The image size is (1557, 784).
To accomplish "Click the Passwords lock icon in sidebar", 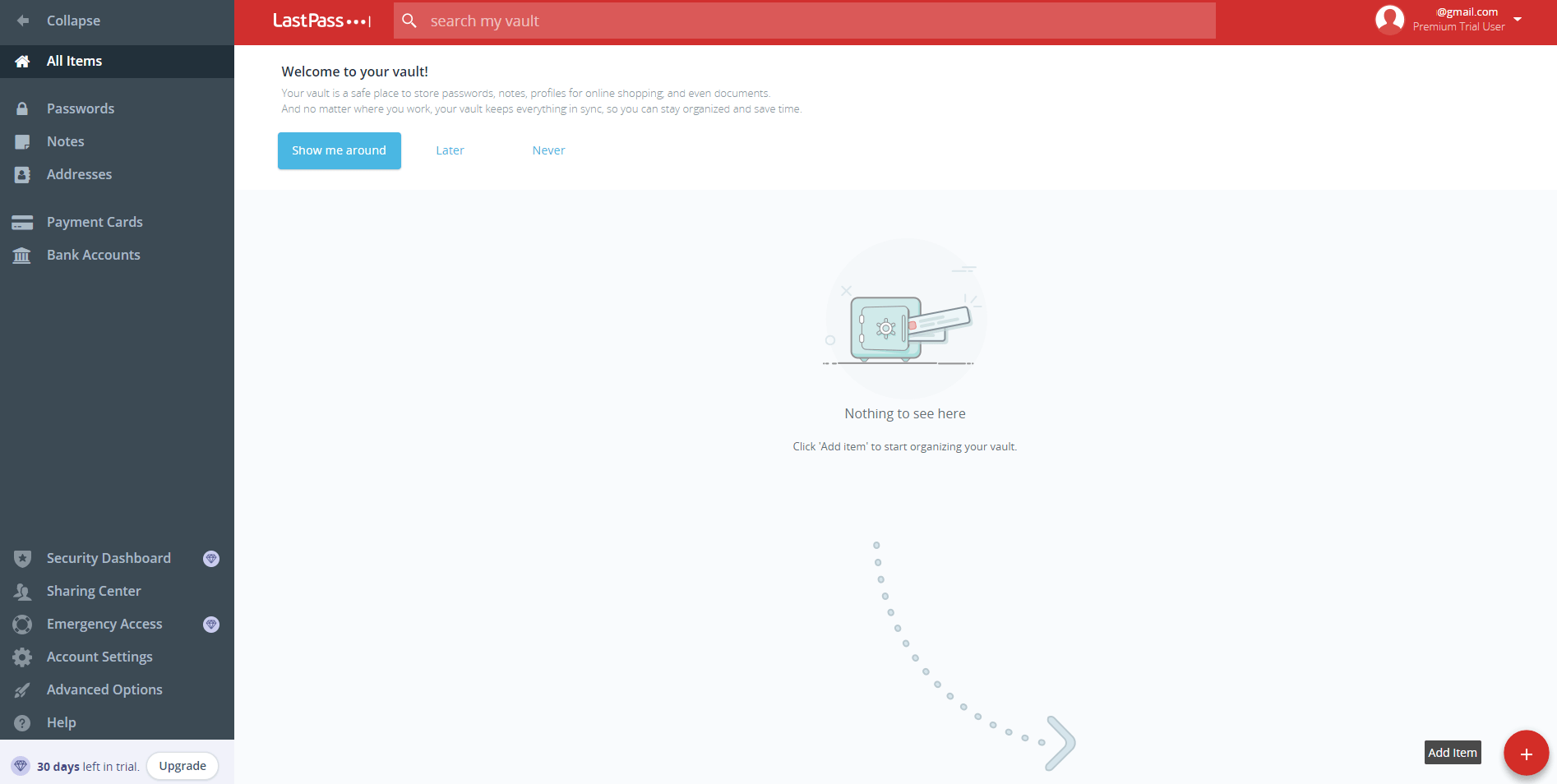I will 22,108.
